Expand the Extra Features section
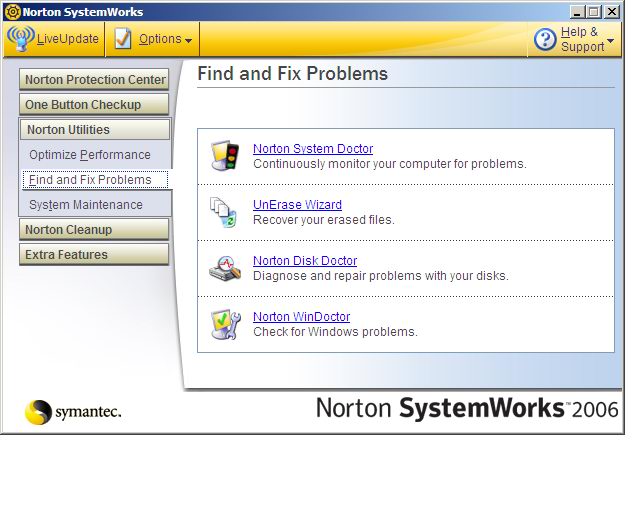Image resolution: width=640 pixels, height=512 pixels. click(x=94, y=254)
